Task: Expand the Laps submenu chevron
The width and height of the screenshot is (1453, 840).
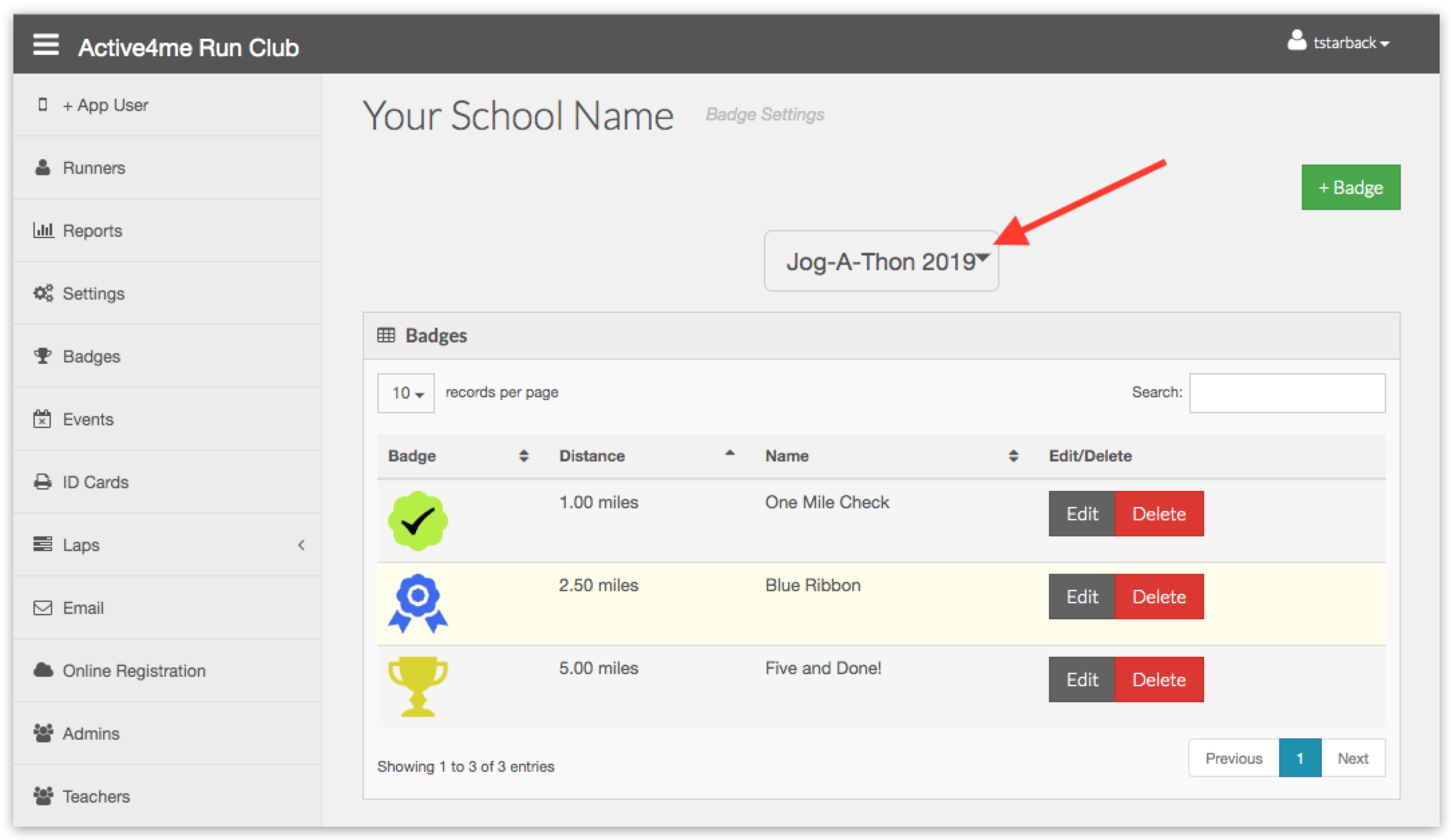Action: (x=301, y=544)
